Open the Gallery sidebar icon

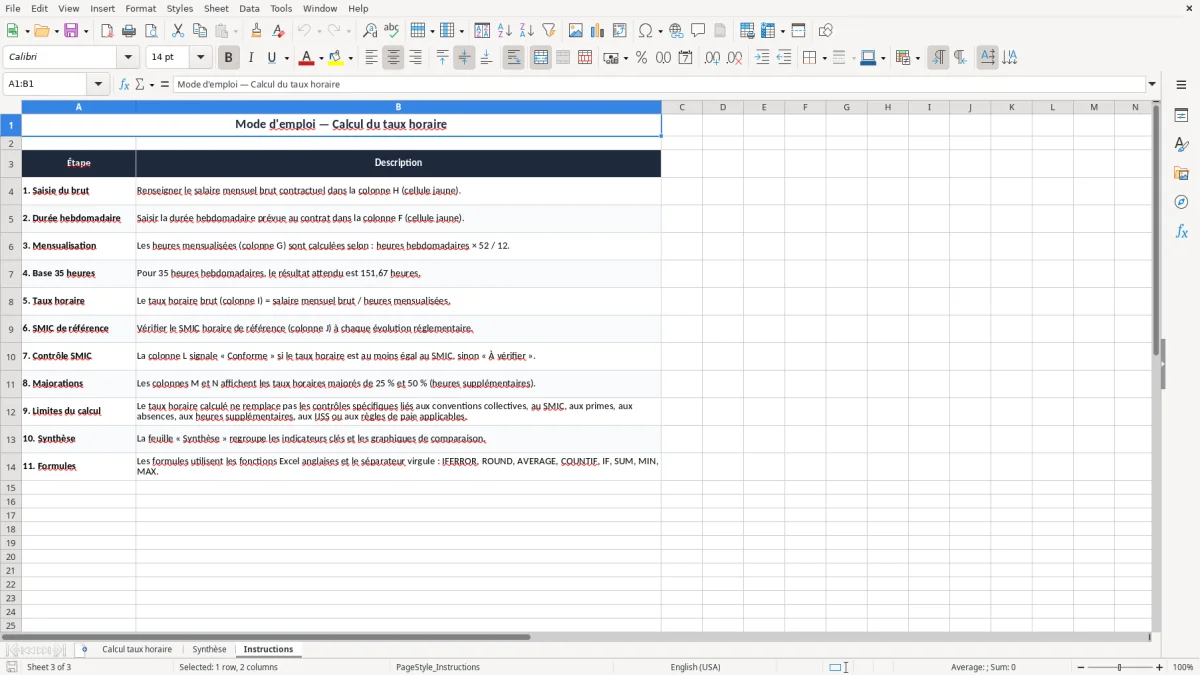[1181, 173]
